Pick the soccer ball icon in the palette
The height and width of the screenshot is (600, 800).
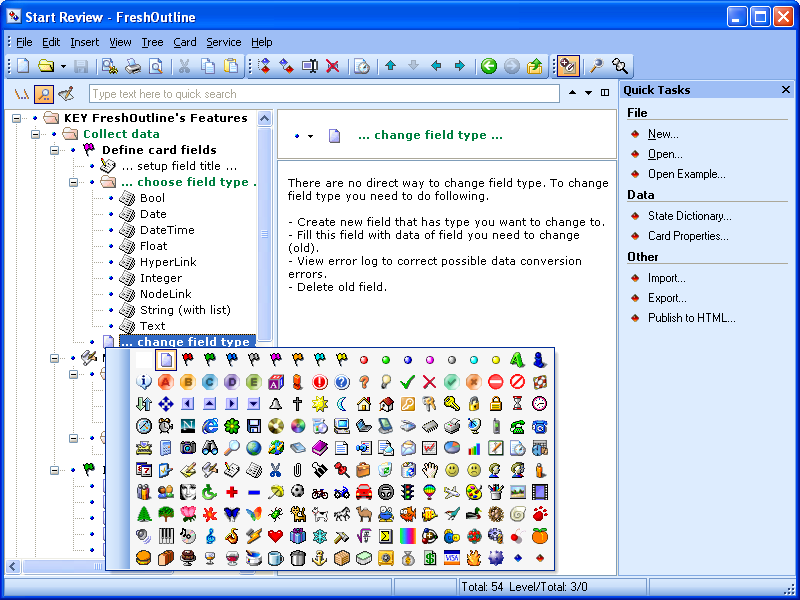point(297,492)
